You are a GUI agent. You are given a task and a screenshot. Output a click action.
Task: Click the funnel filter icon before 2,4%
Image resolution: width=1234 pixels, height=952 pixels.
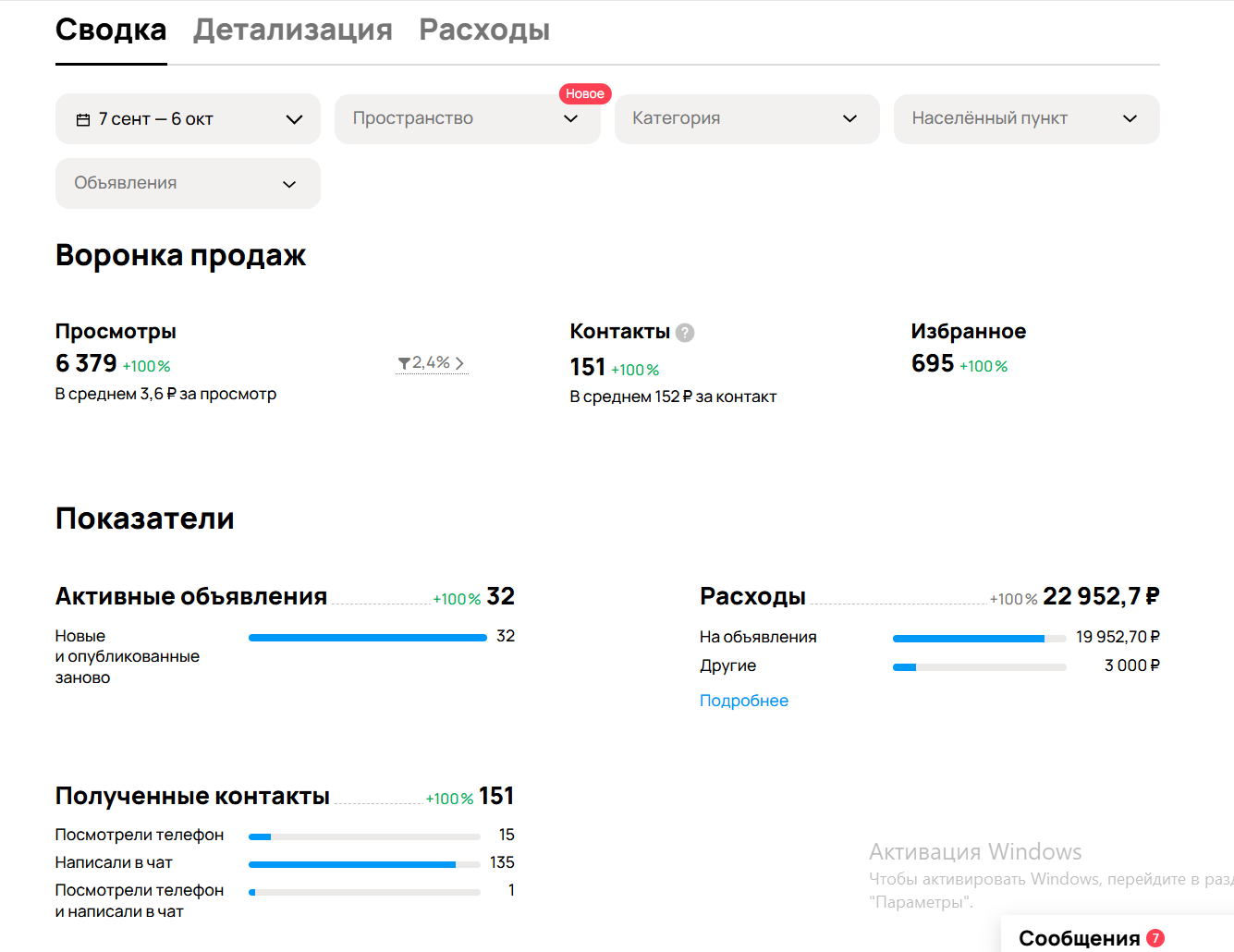[x=404, y=363]
